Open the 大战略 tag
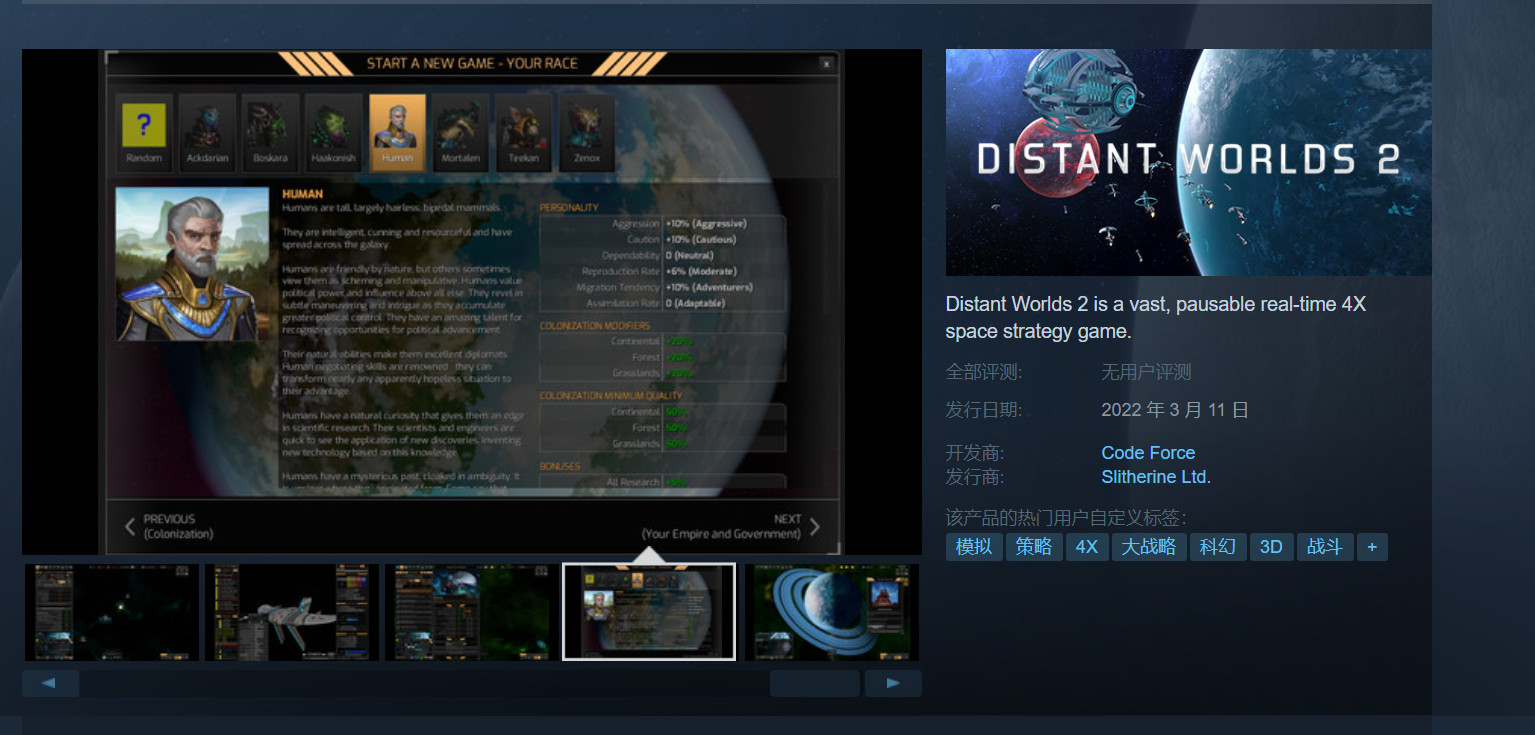The width and height of the screenshot is (1535, 735). (x=1148, y=547)
